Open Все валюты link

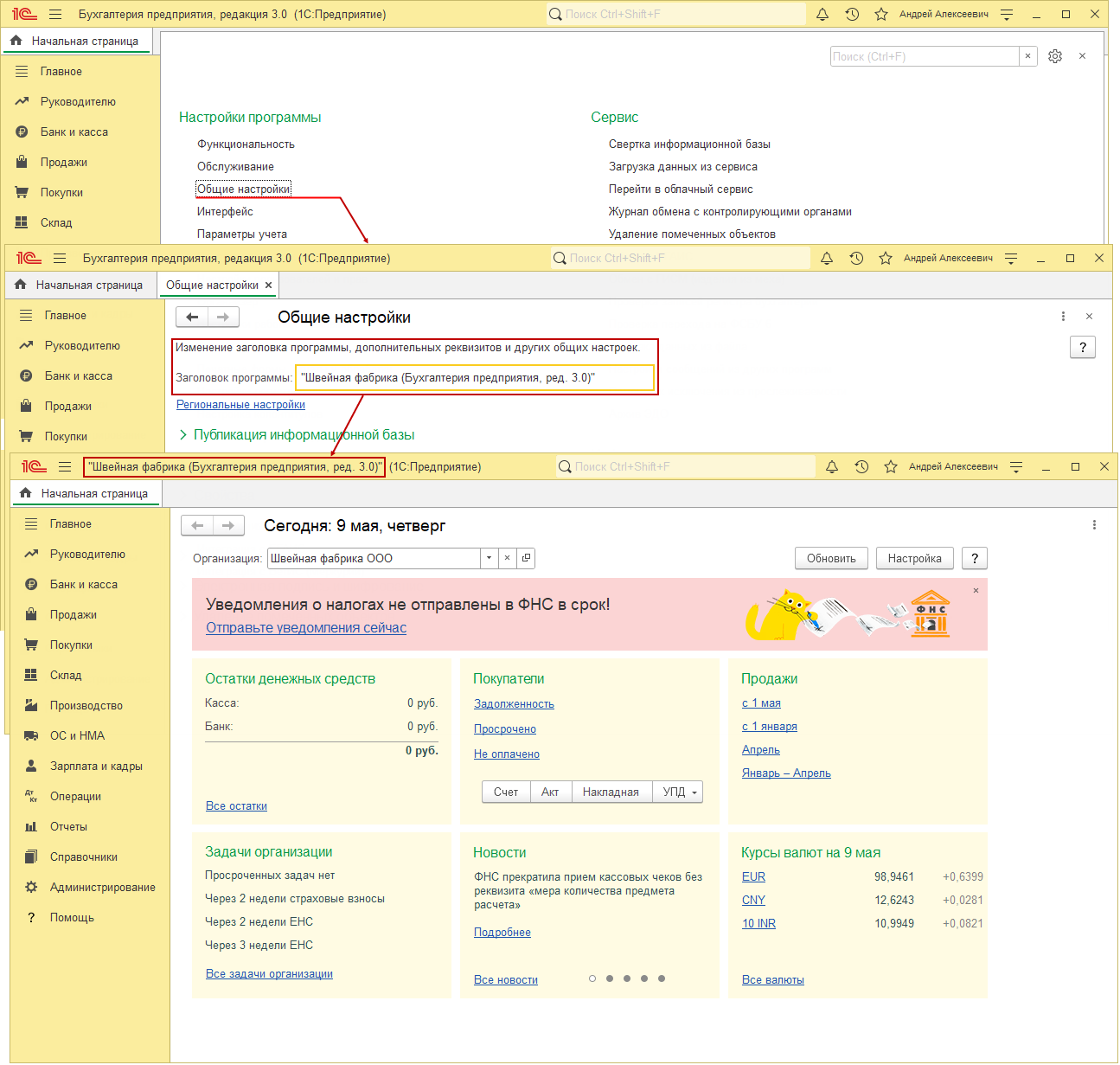click(773, 979)
